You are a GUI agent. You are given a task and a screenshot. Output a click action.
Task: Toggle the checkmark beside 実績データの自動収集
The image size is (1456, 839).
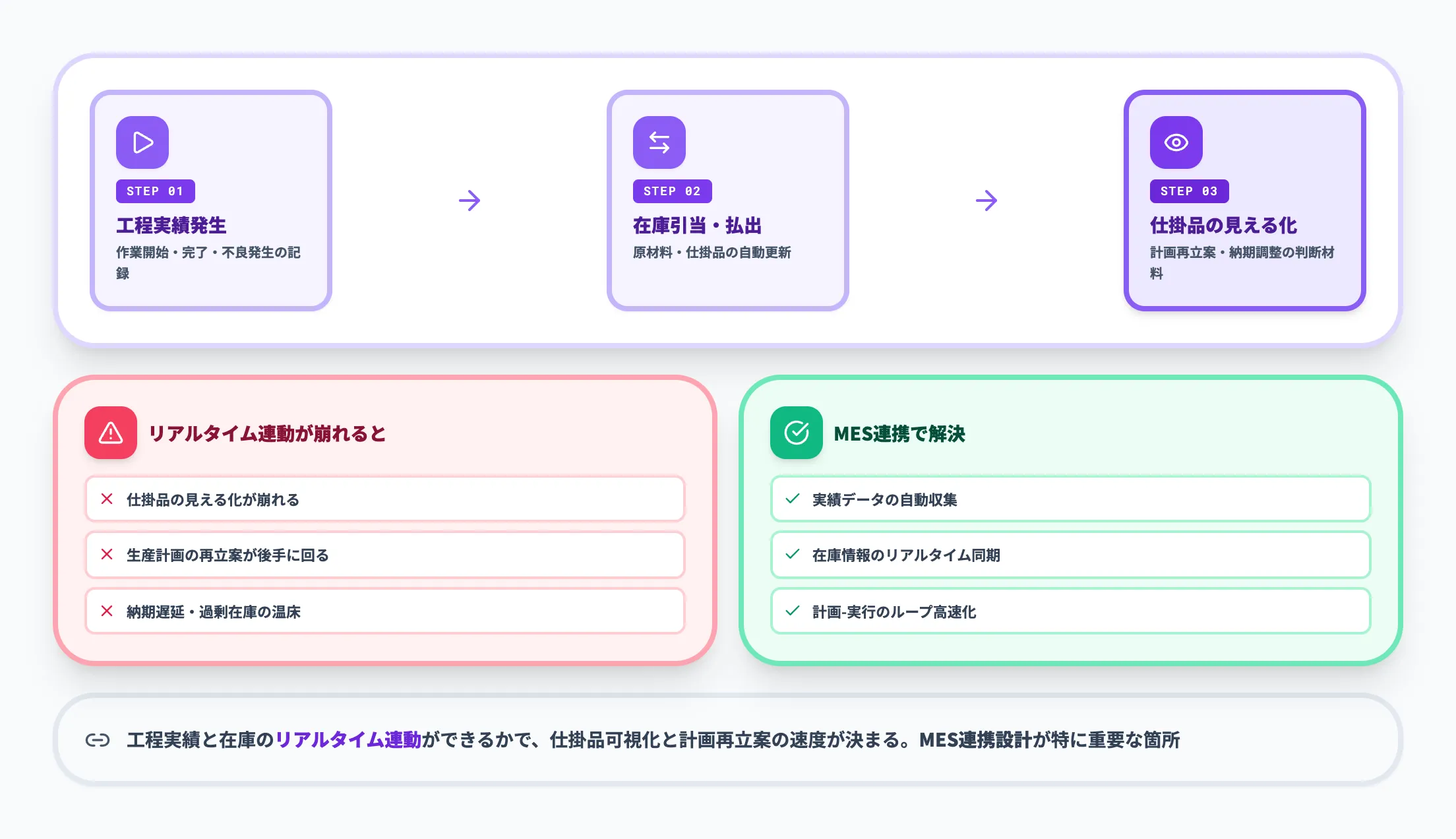[x=792, y=499]
